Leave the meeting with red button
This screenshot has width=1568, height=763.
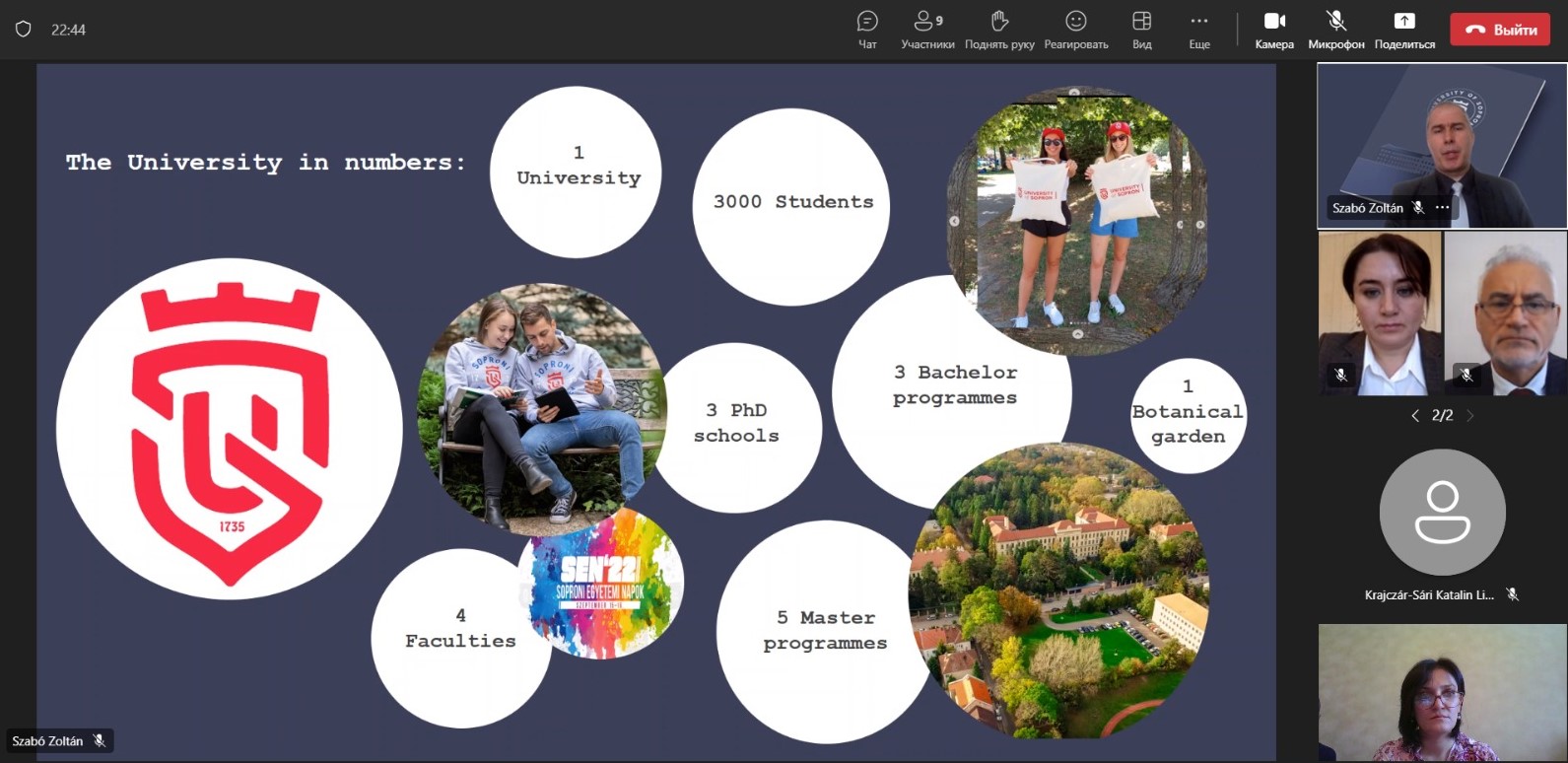pos(1500,30)
